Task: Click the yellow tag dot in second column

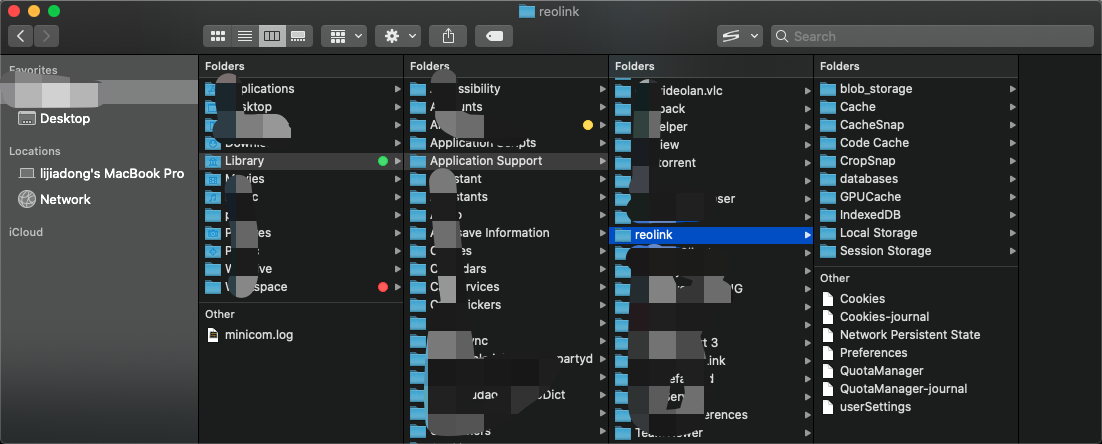Action: tap(588, 125)
